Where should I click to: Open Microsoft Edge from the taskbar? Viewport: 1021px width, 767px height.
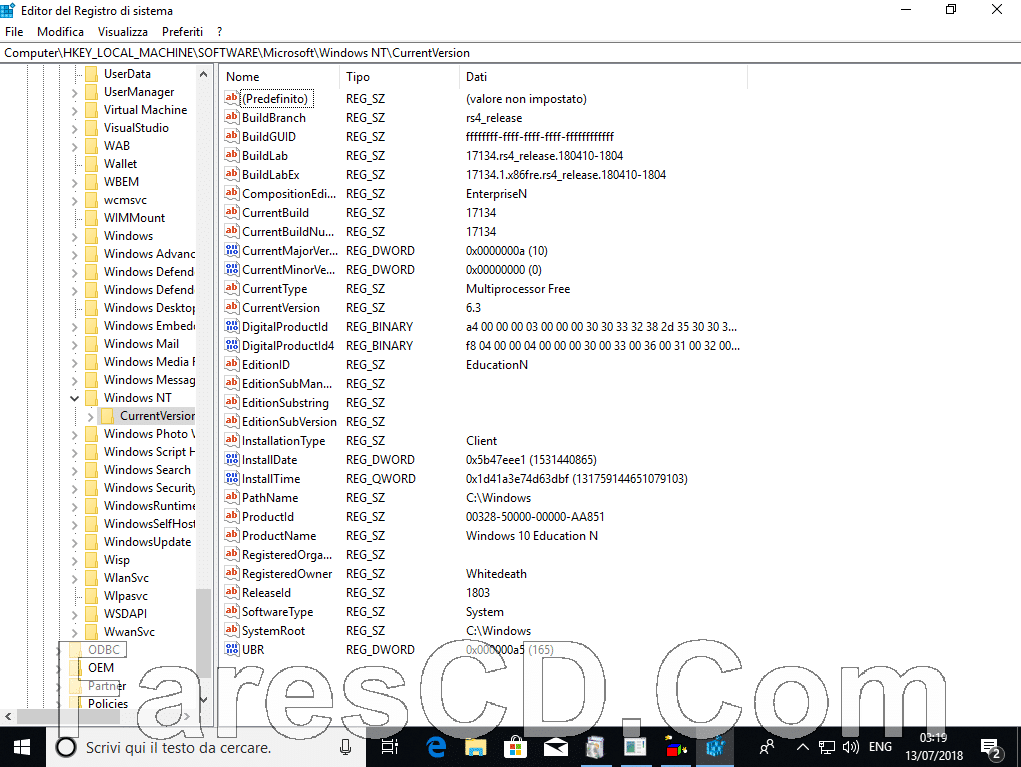[x=436, y=747]
